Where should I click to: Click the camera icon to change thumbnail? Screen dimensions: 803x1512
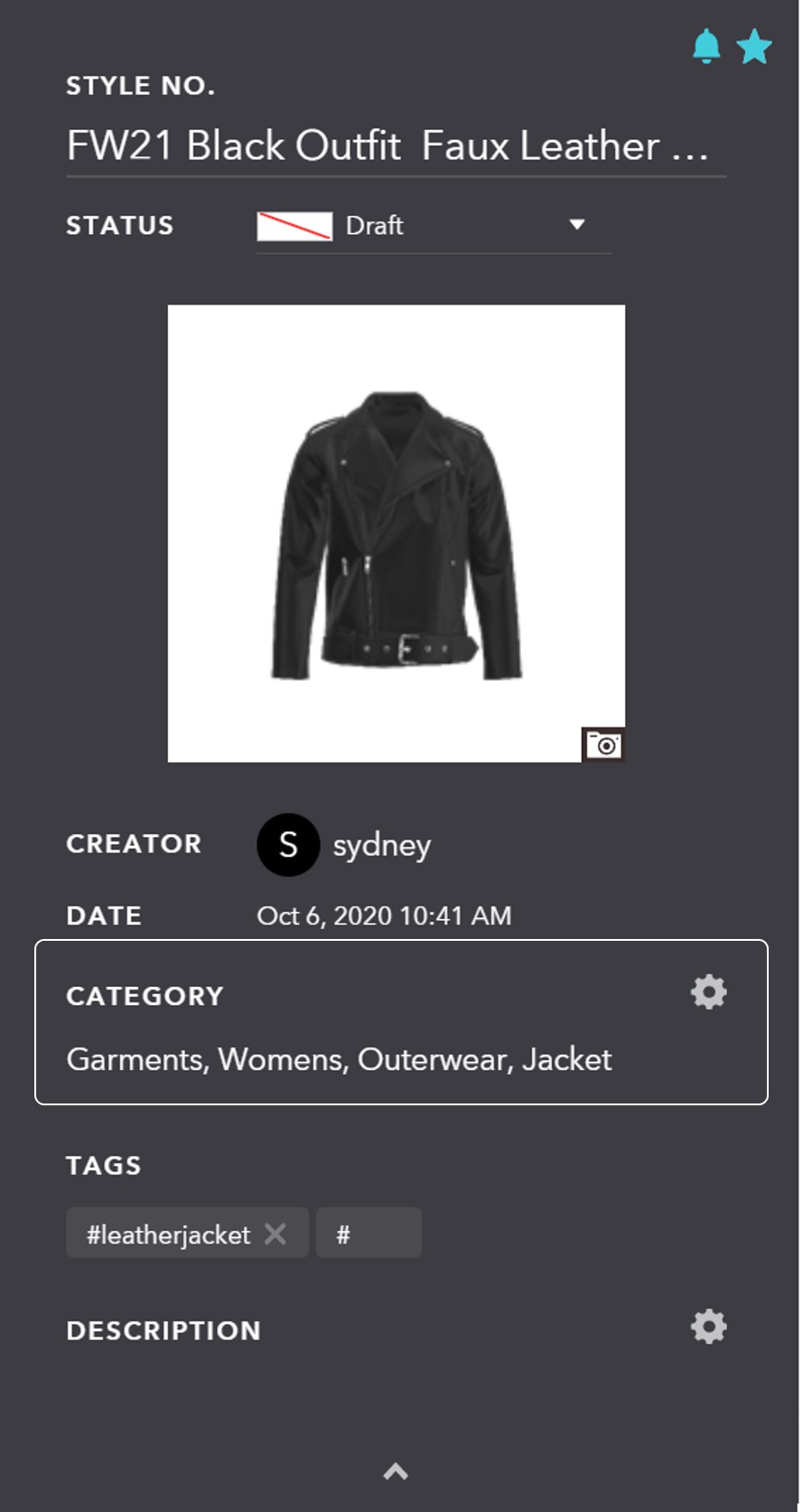602,745
